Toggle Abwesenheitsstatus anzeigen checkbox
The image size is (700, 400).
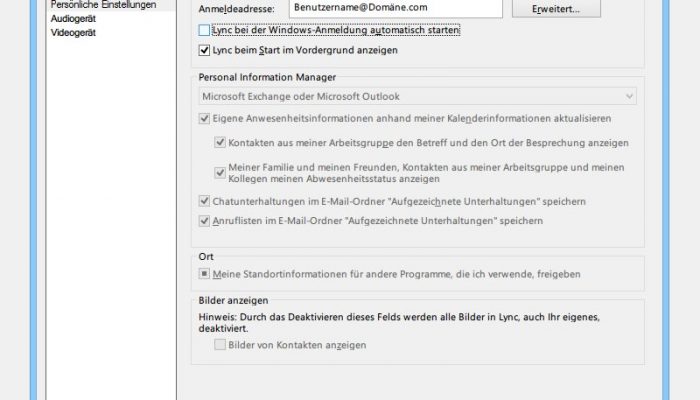220,173
